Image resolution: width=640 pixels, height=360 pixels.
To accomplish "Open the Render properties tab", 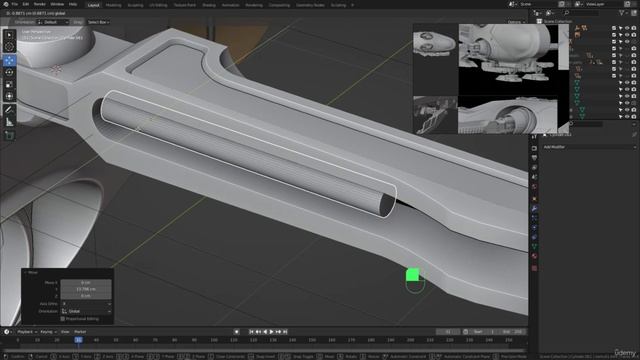I will pyautogui.click(x=534, y=148).
